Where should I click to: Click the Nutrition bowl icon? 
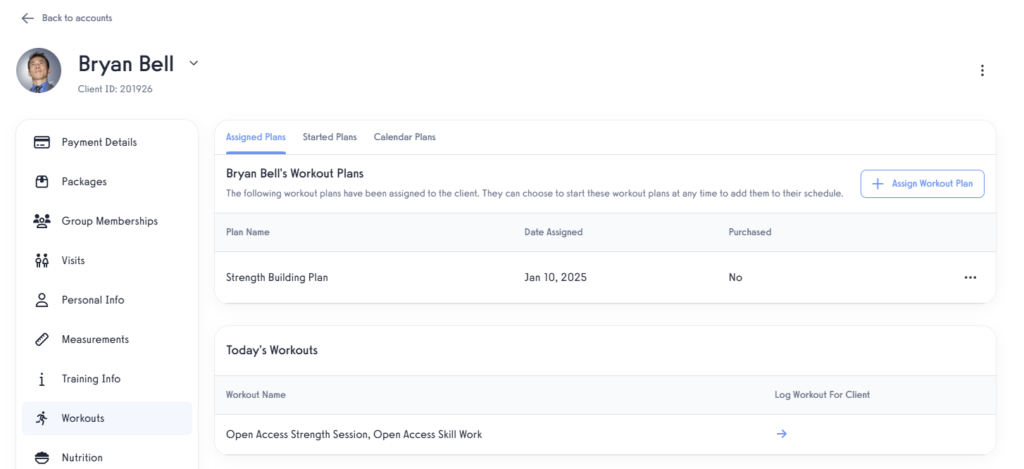click(42, 458)
